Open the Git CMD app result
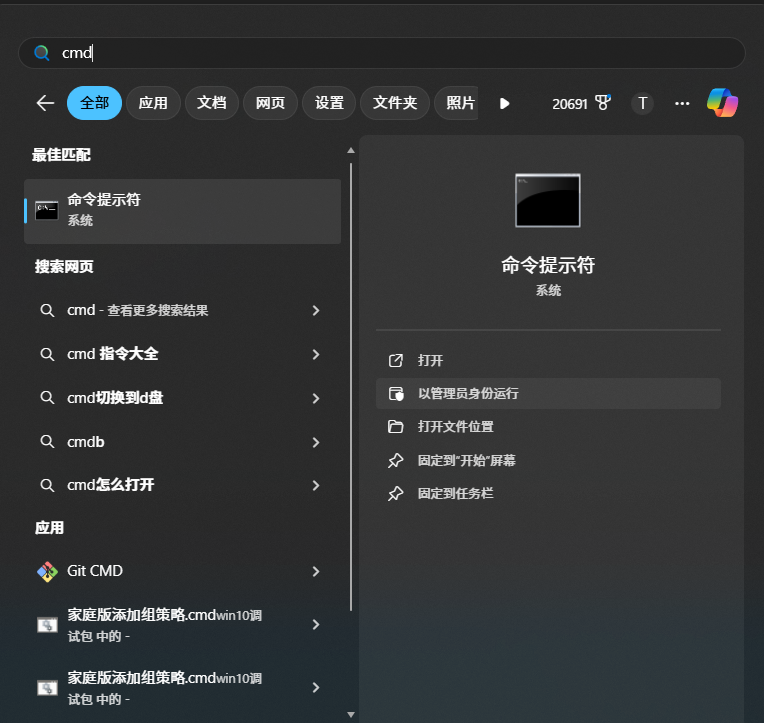The image size is (764, 723). pyautogui.click(x=182, y=571)
